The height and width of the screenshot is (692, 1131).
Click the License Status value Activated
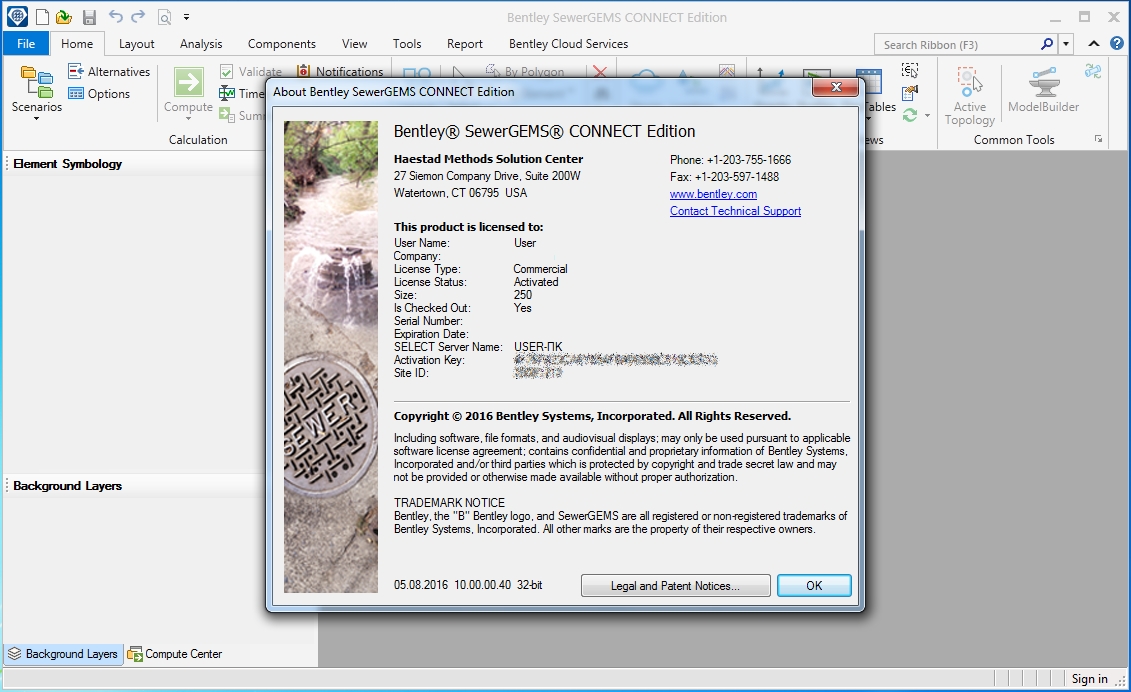(536, 281)
